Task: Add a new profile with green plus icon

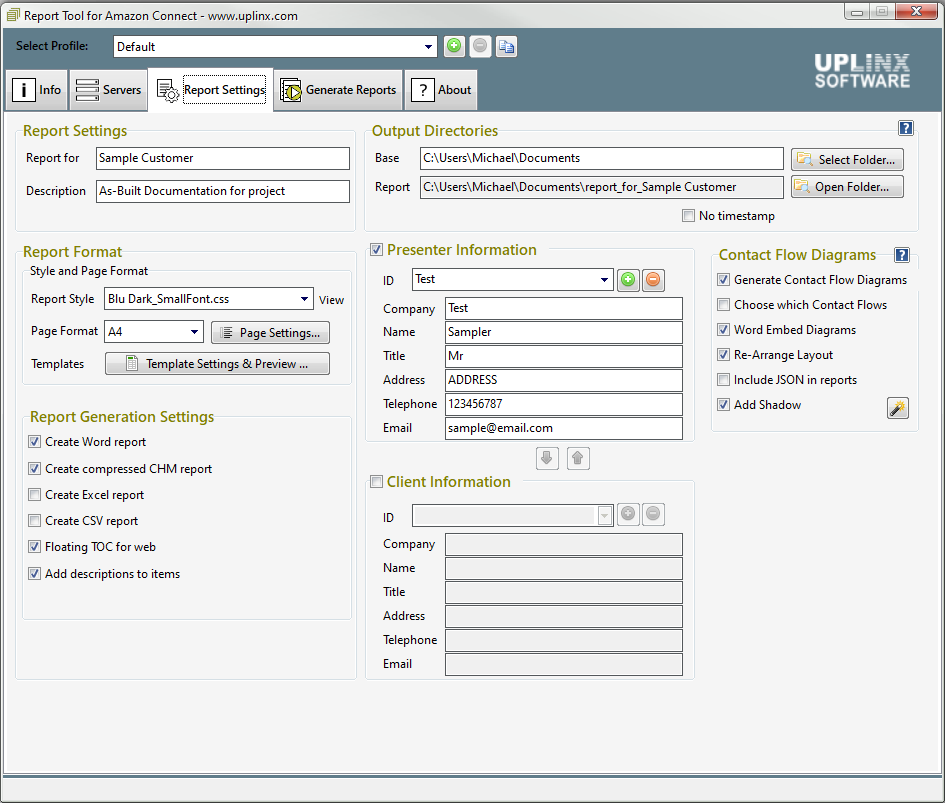Action: (454, 46)
